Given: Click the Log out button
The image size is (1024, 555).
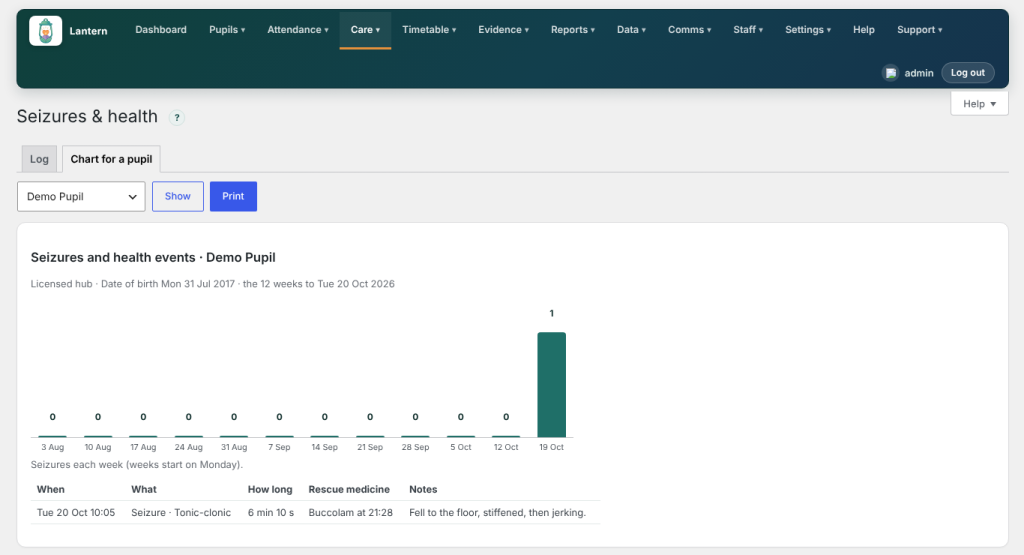Looking at the screenshot, I should click(x=967, y=72).
